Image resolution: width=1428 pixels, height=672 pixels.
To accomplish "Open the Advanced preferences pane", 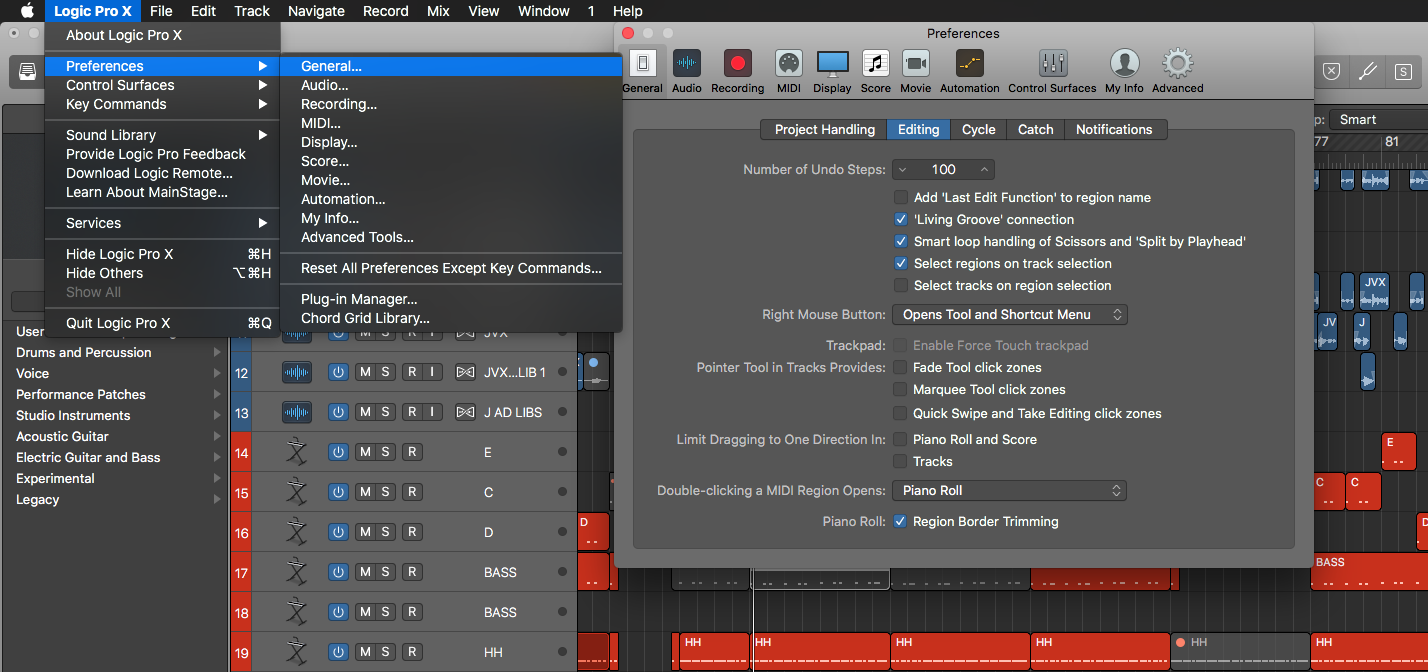I will pyautogui.click(x=1177, y=70).
